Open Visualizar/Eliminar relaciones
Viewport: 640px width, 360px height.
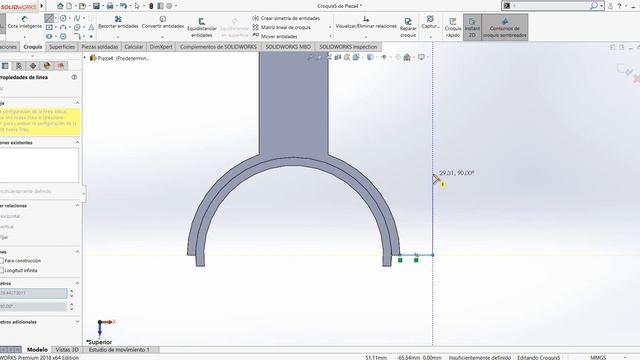pos(366,22)
